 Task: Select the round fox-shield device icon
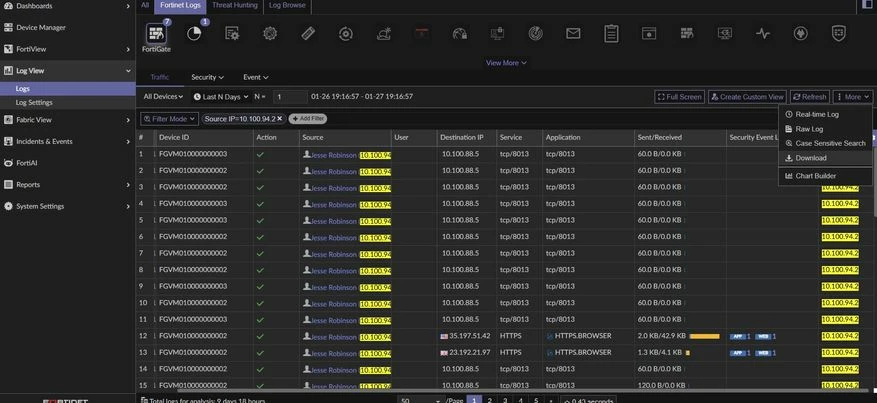click(x=801, y=34)
